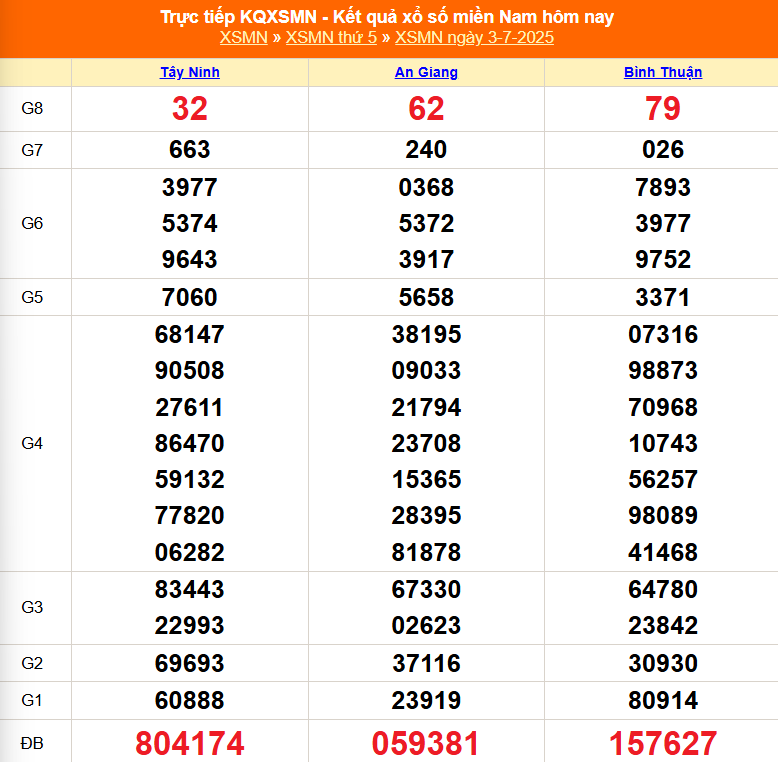This screenshot has width=778, height=762.
Task: Select Bình Thuận G1 number 80914
Action: pyautogui.click(x=663, y=700)
